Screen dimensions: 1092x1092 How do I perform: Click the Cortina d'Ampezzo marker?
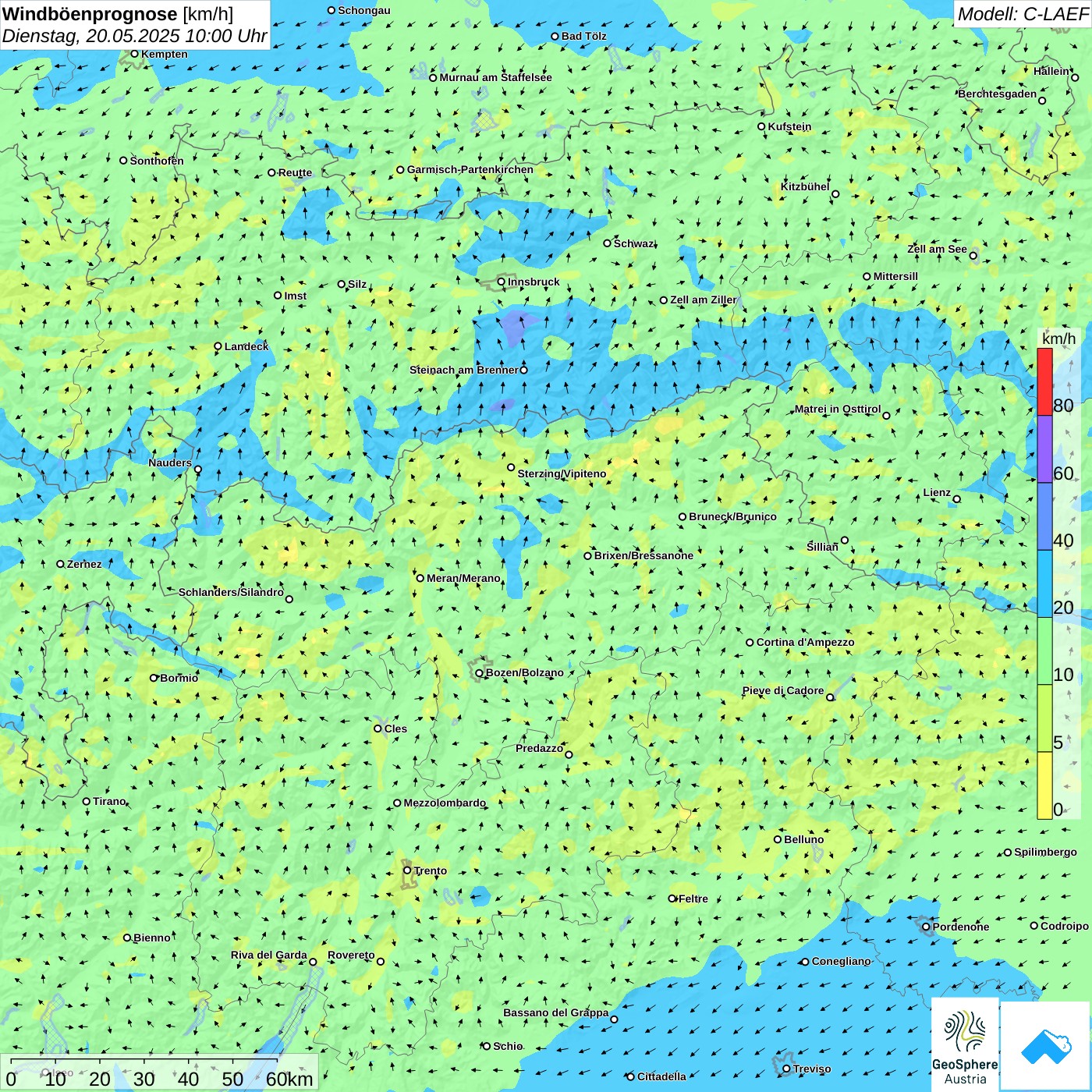click(750, 643)
